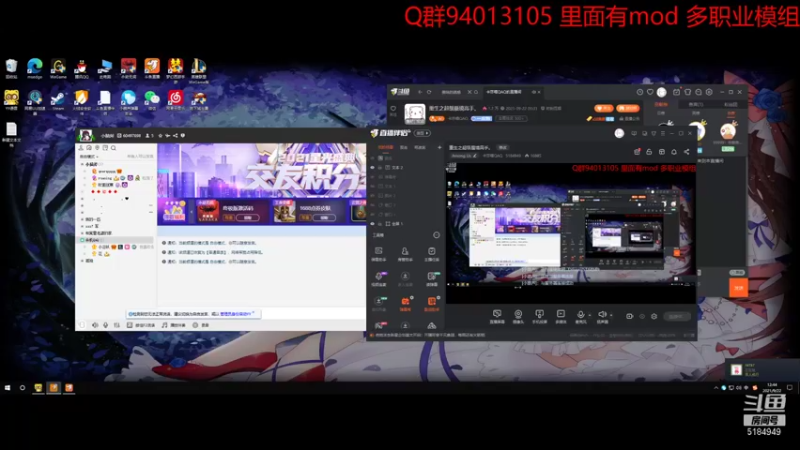Launch League of Legends desktop shortcut
The image size is (800, 450).
198,69
